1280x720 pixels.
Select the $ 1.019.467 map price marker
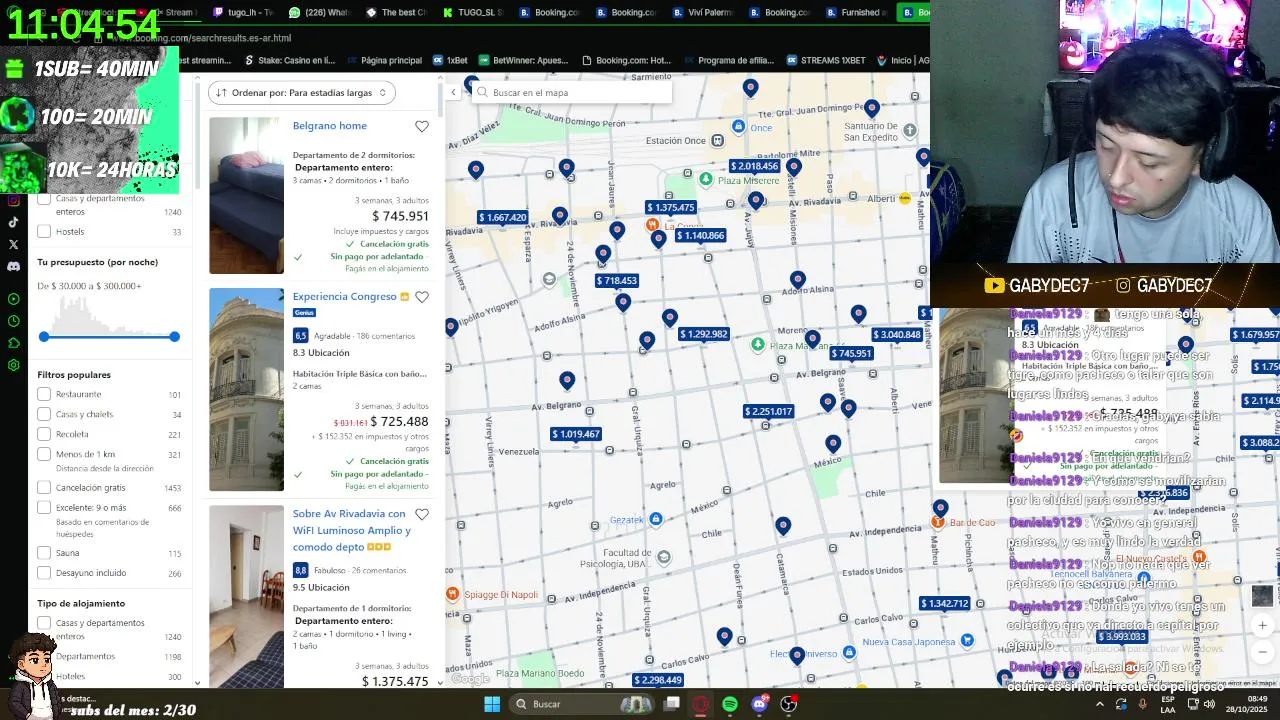point(575,434)
